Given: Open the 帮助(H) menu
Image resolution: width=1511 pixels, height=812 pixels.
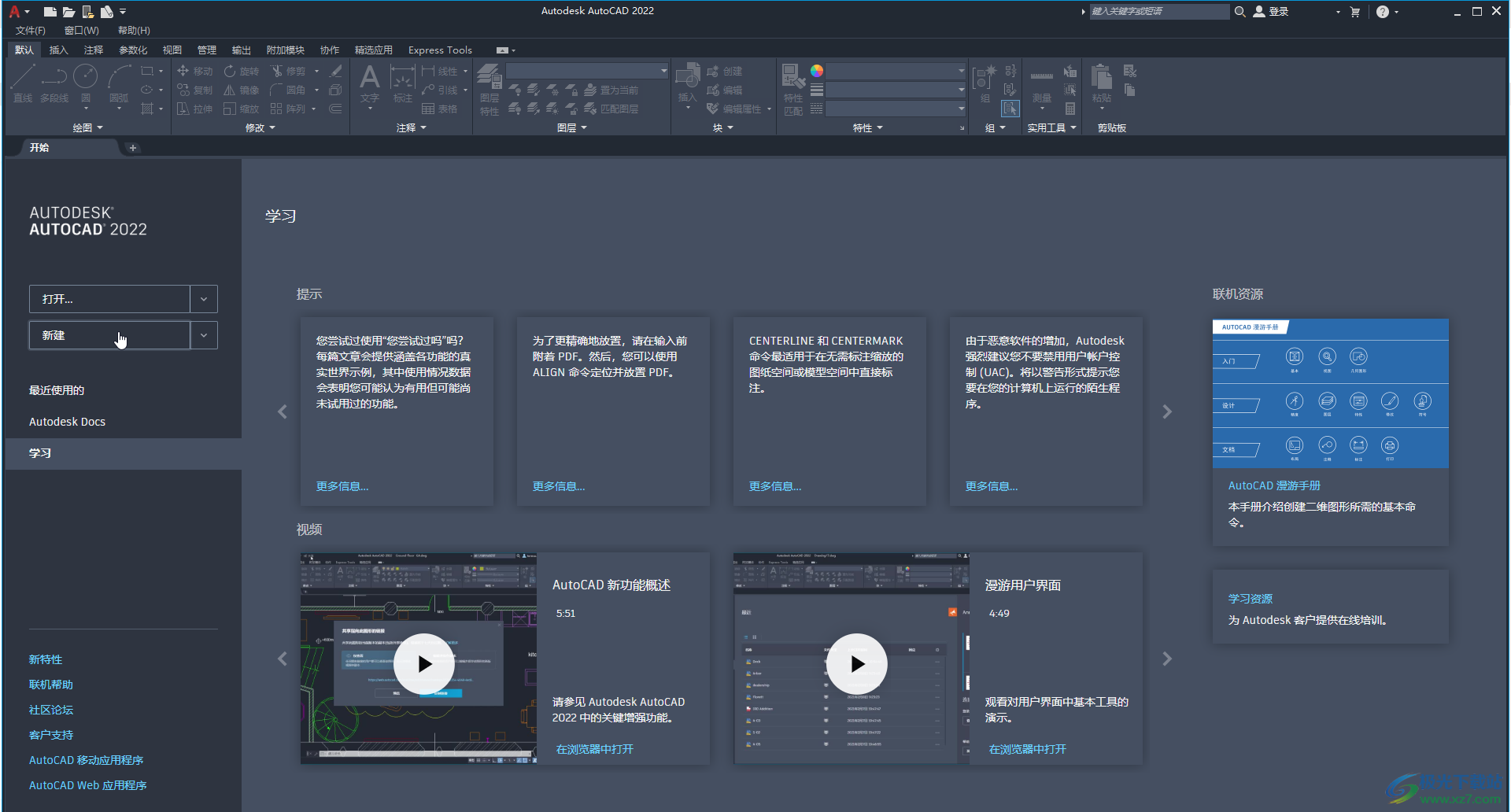Looking at the screenshot, I should 134,31.
